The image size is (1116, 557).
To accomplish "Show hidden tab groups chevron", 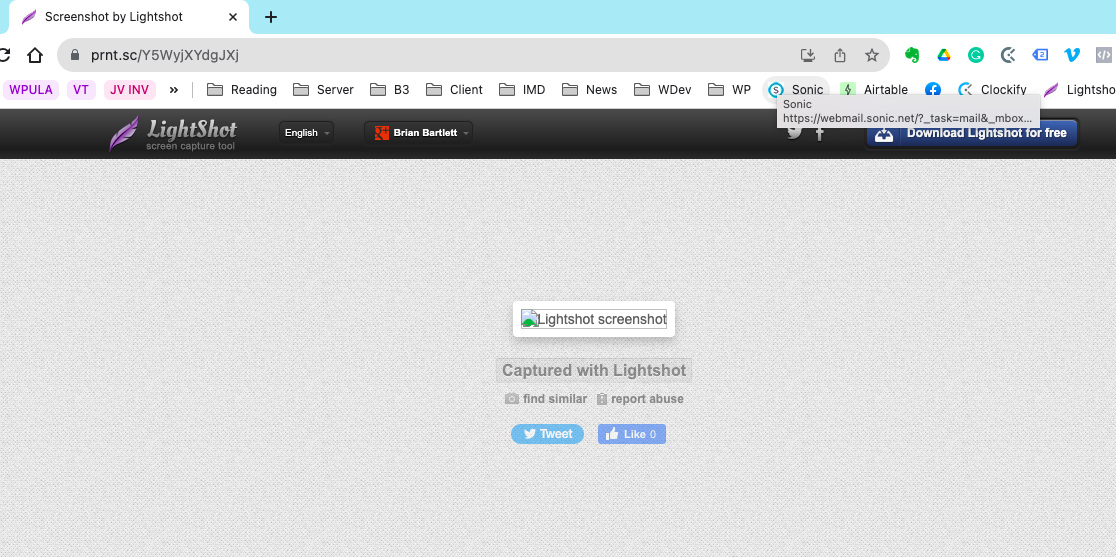I will (174, 90).
